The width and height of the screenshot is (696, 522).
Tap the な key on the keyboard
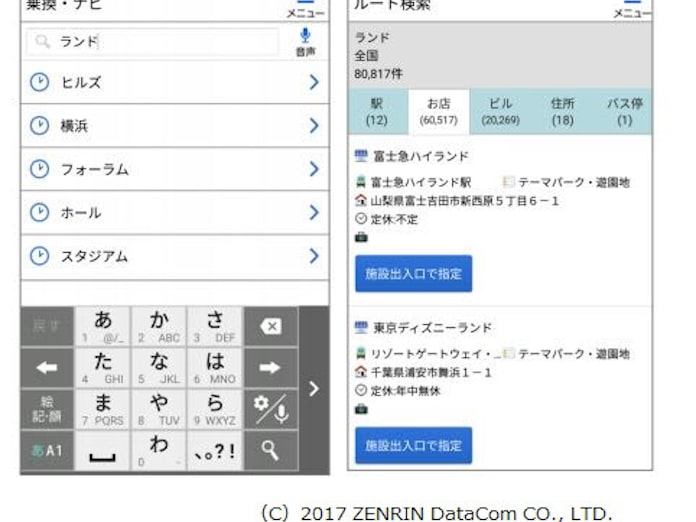[x=159, y=368]
